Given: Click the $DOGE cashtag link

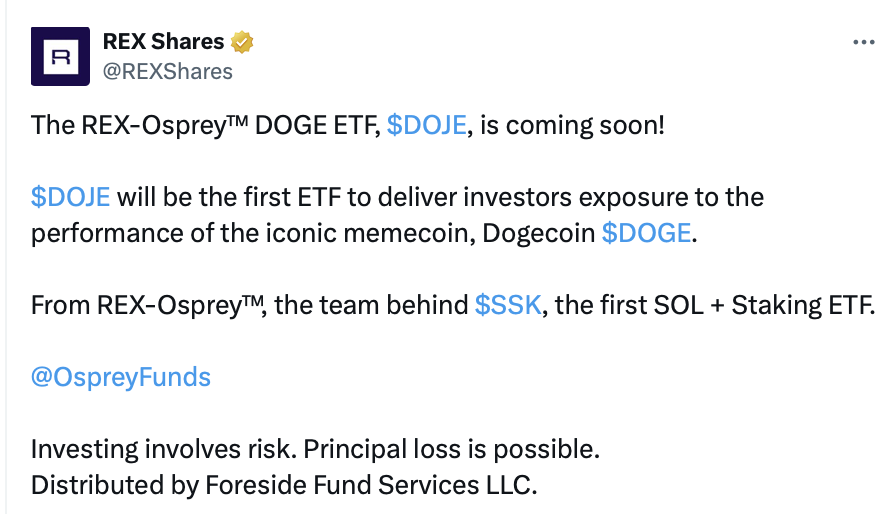Looking at the screenshot, I should [646, 232].
